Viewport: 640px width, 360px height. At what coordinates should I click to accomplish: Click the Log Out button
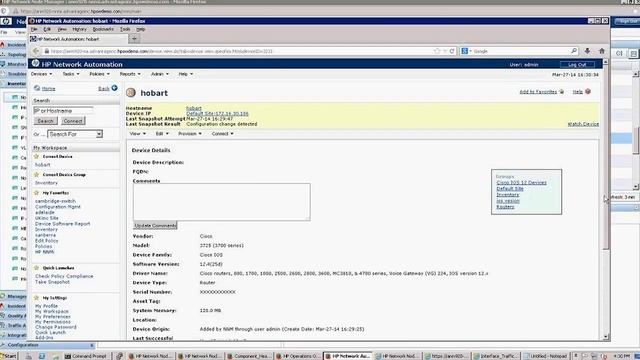point(577,64)
